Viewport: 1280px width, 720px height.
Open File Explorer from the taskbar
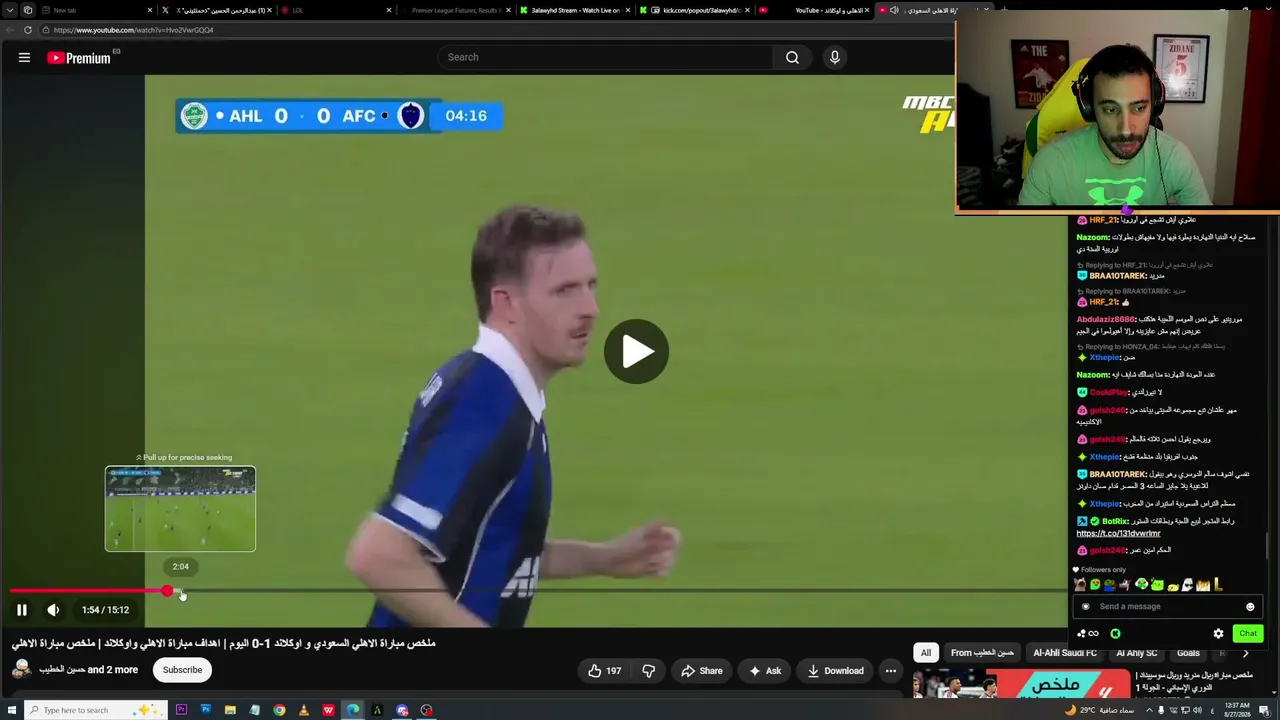click(x=230, y=710)
